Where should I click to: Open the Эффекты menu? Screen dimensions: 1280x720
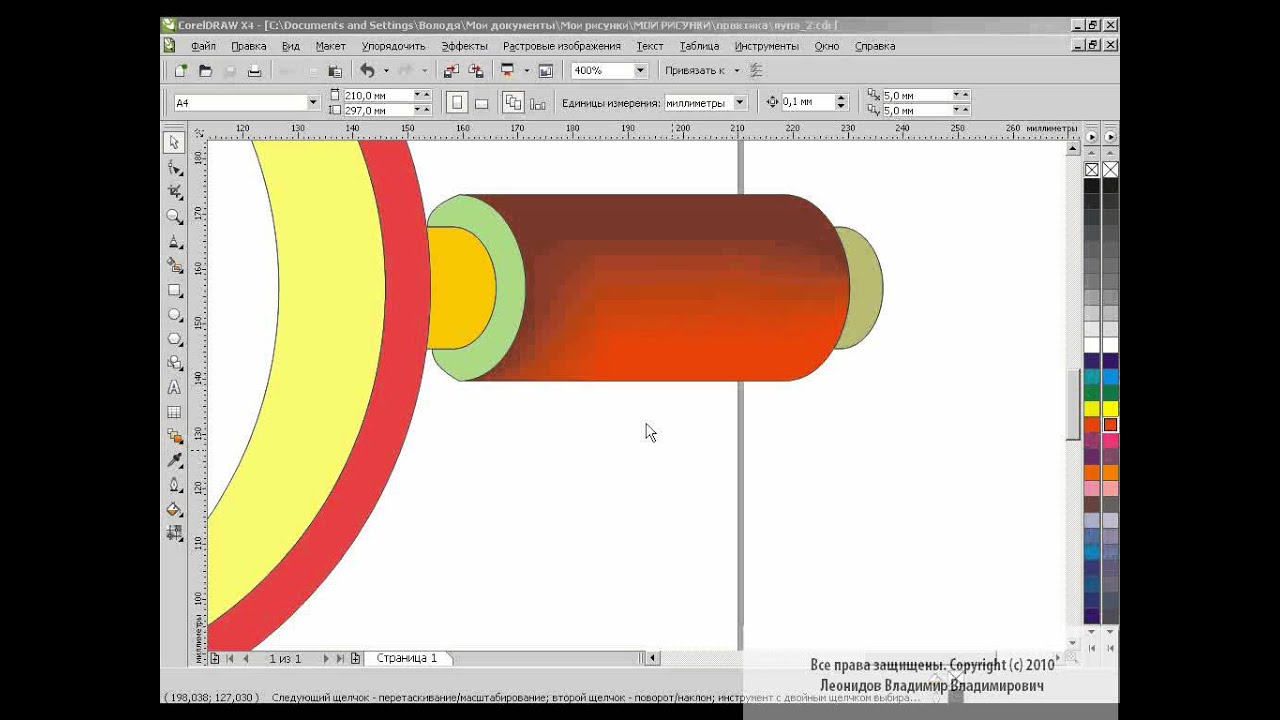(x=464, y=46)
